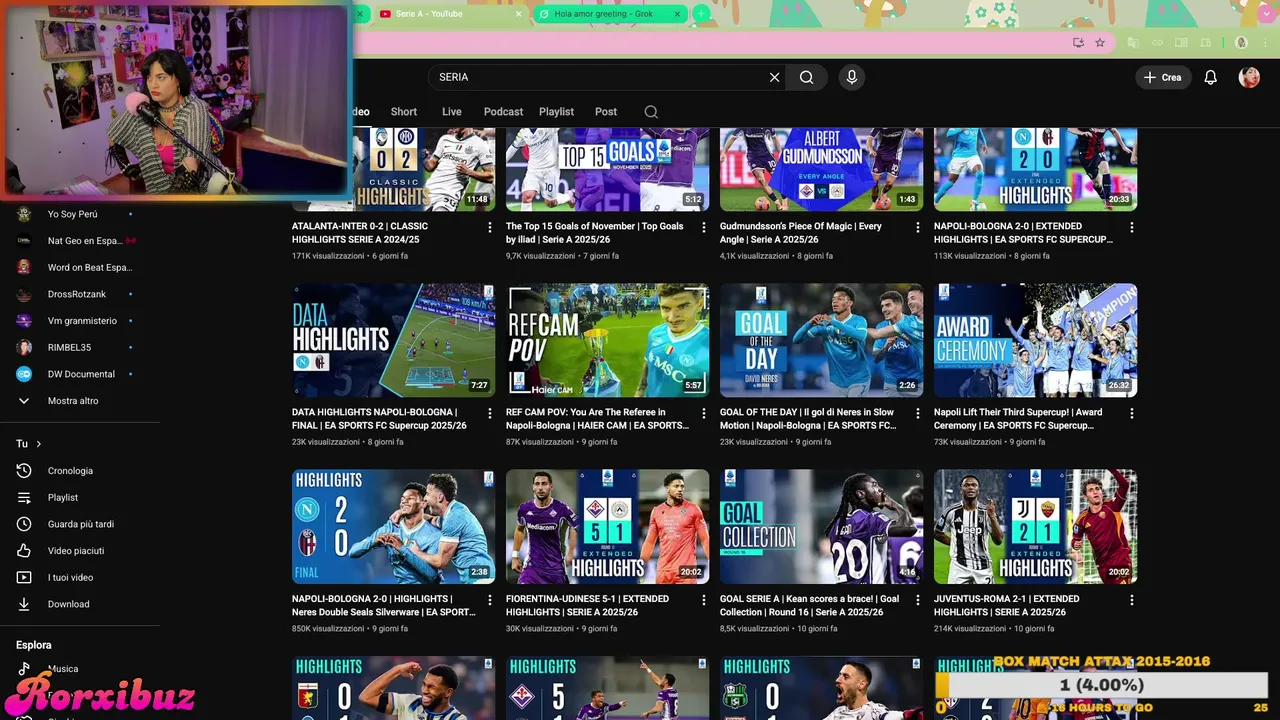Open the Guarda più tardi list
The width and height of the screenshot is (1280, 720).
[x=80, y=524]
